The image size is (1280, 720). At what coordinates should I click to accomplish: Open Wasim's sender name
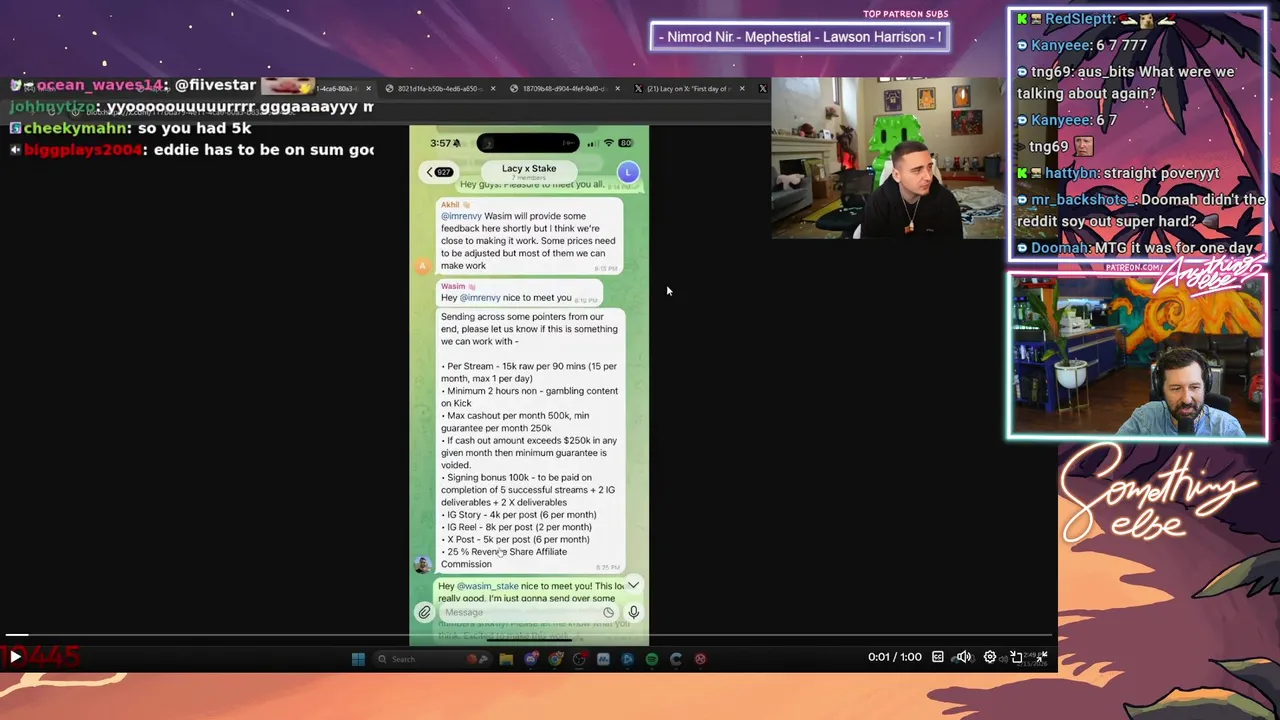(x=453, y=286)
